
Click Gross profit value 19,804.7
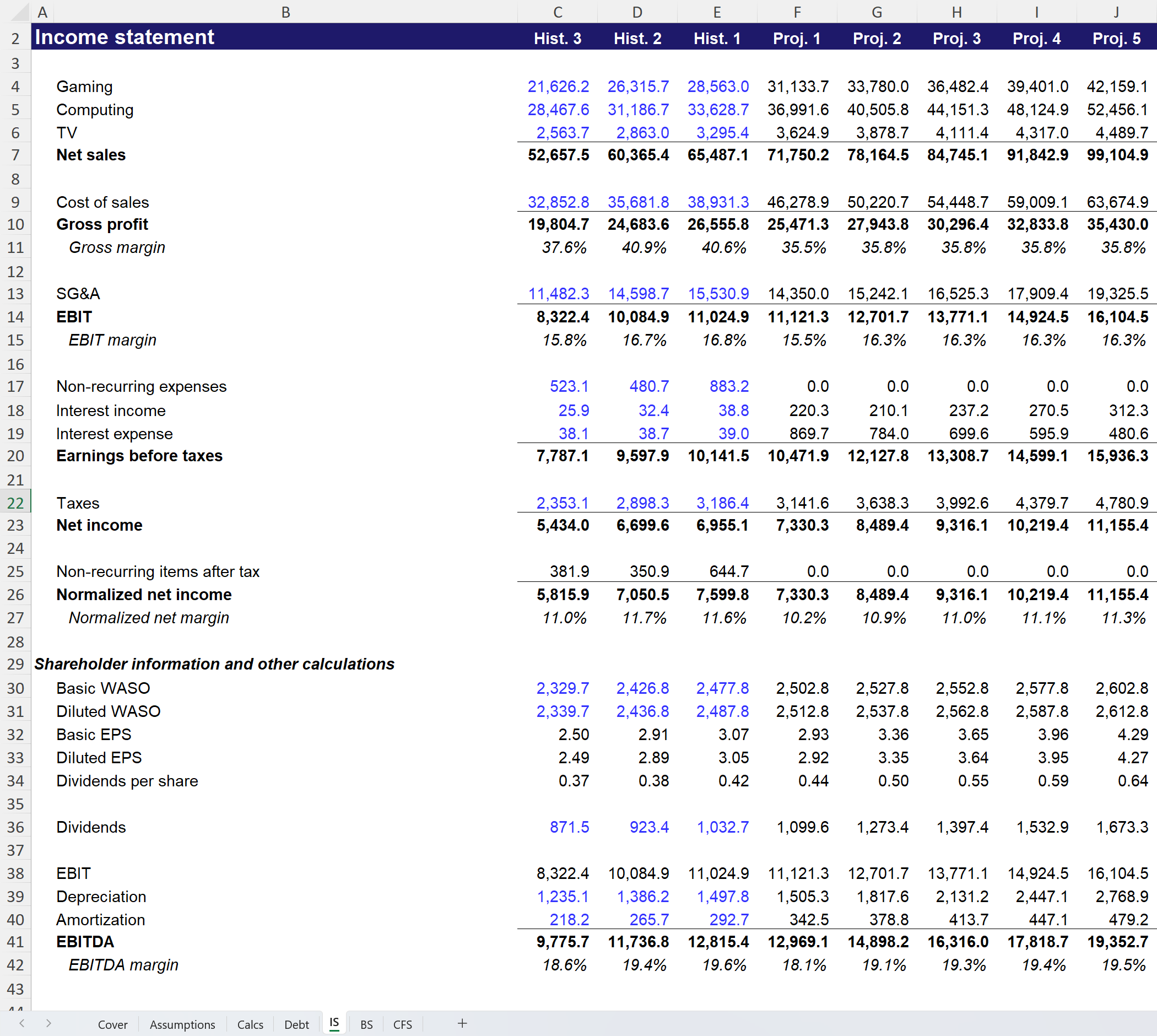coord(558,224)
